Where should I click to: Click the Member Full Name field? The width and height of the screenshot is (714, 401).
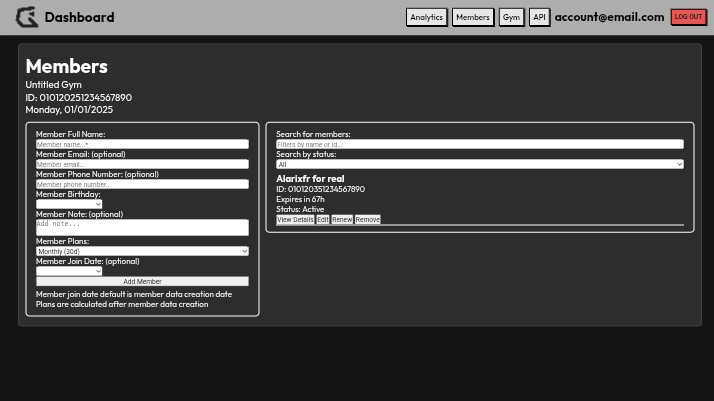click(142, 144)
